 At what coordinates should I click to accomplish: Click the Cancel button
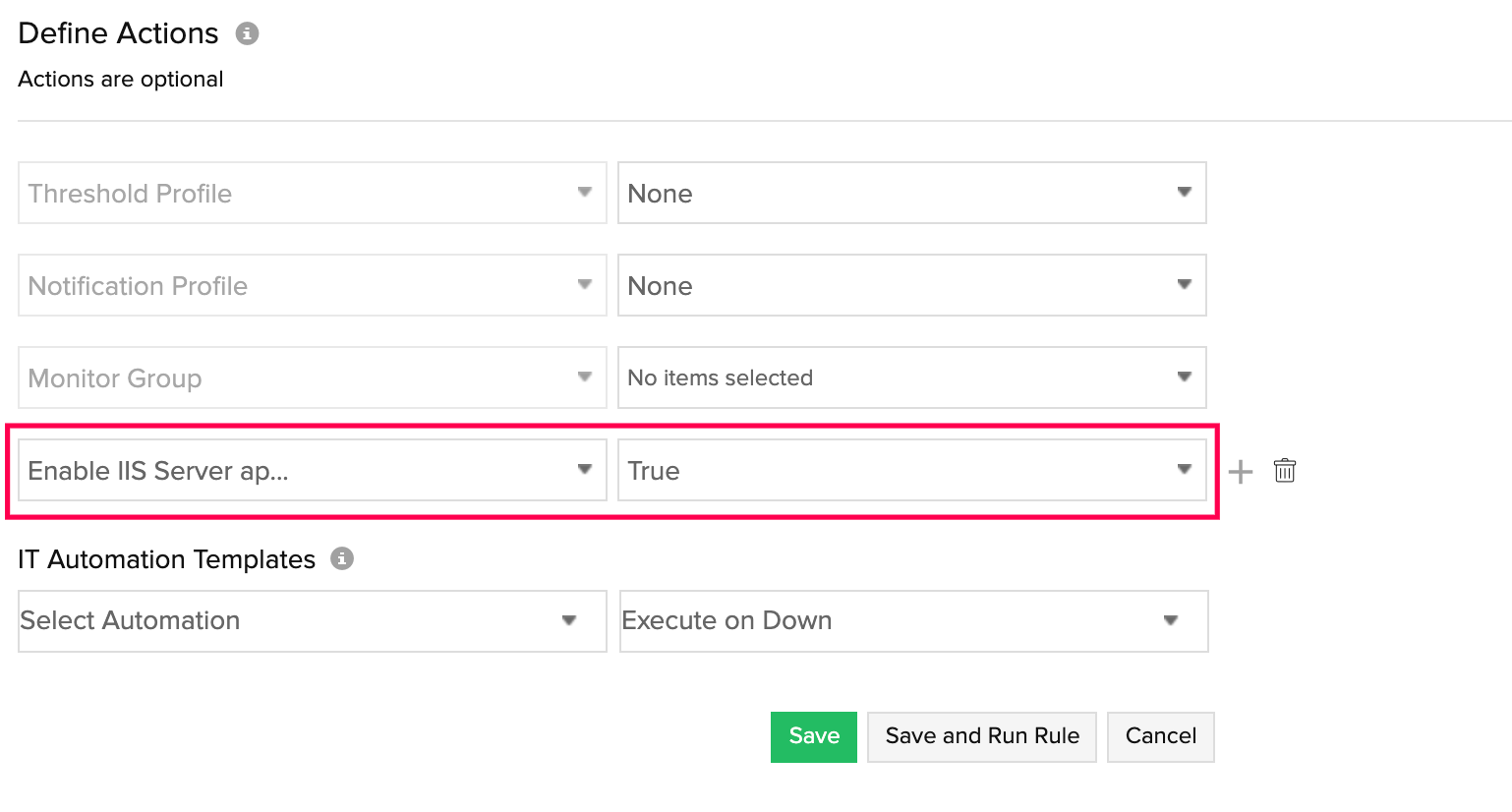1160,736
